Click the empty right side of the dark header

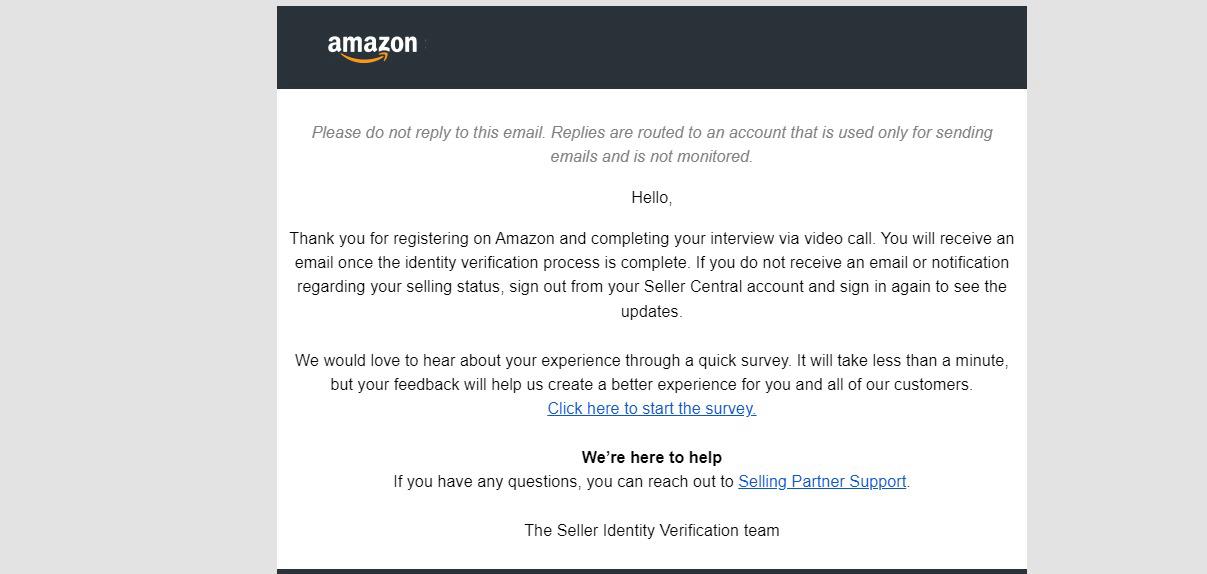800,47
